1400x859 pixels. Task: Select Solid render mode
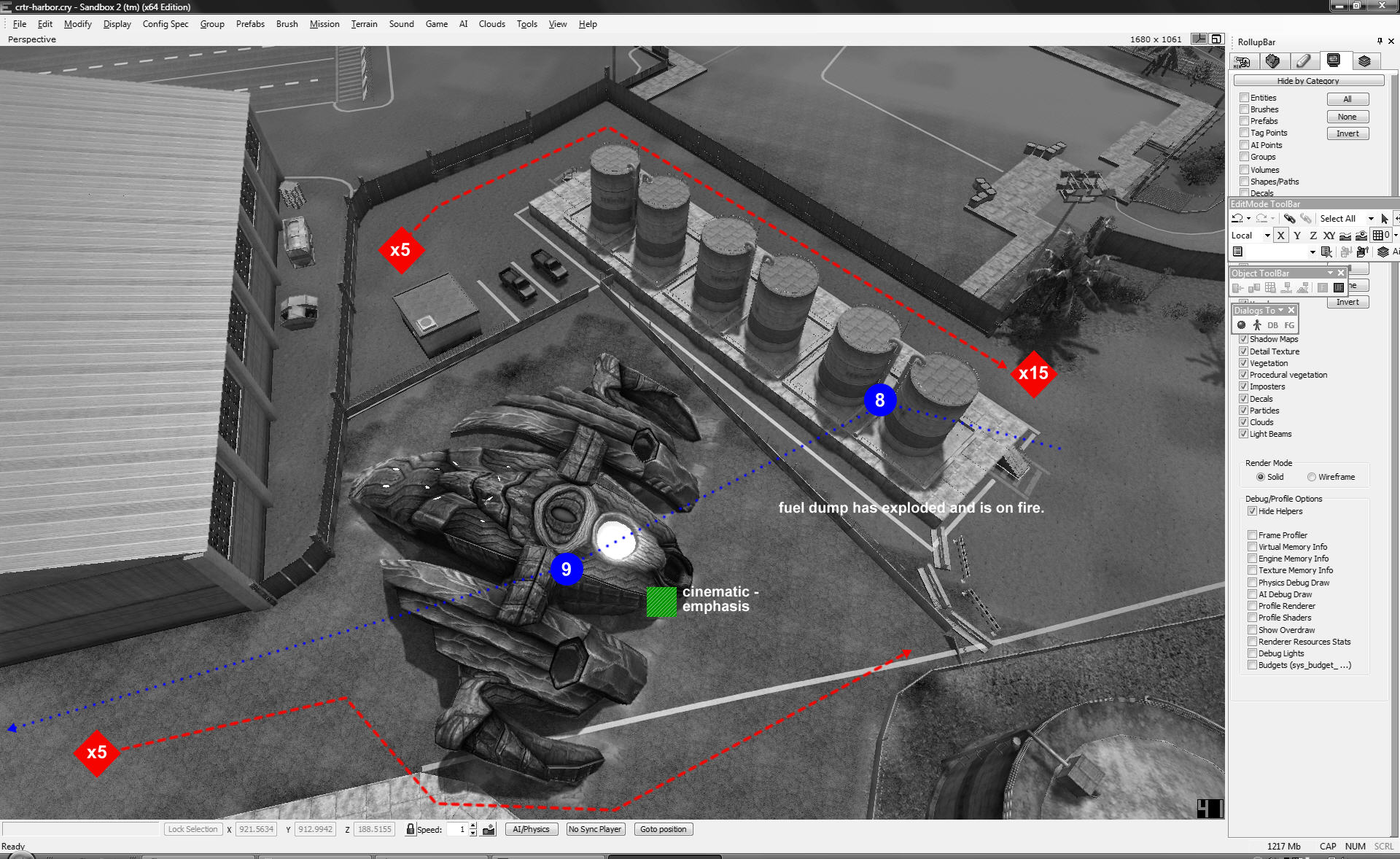coord(1261,477)
